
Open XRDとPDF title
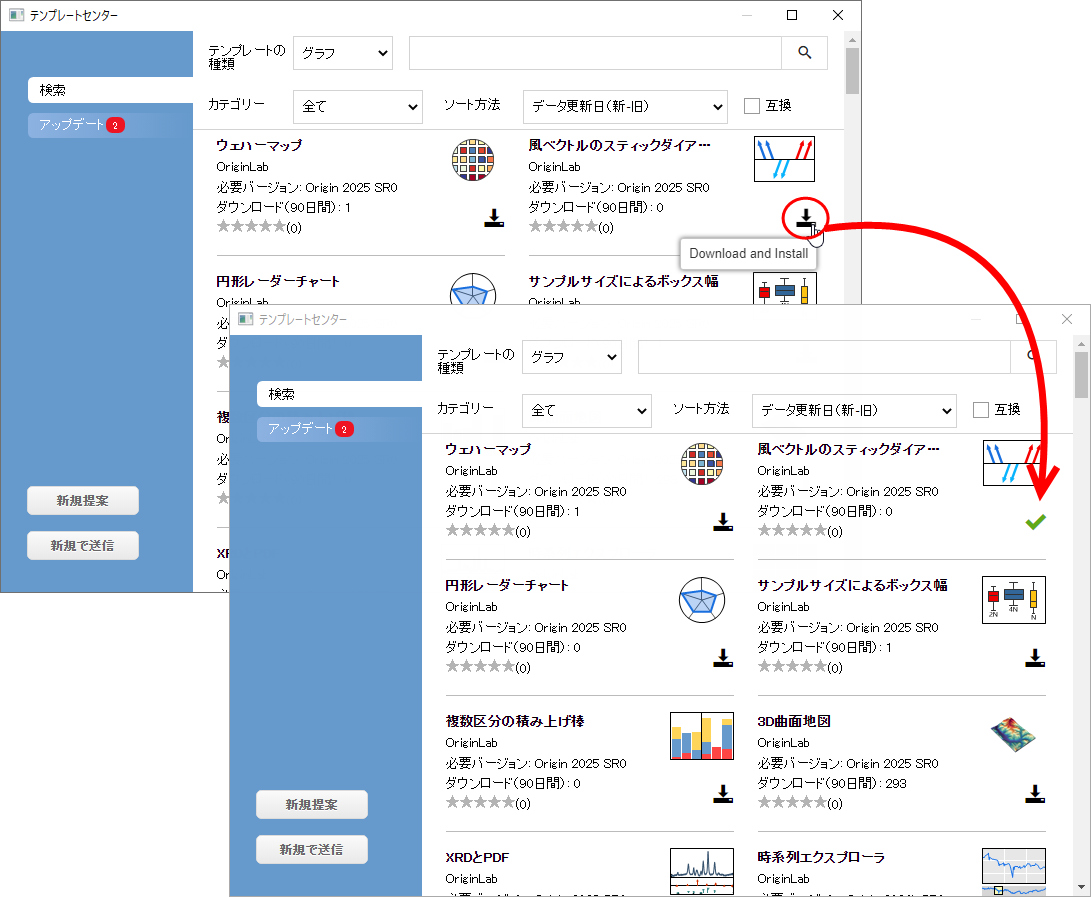(x=477, y=857)
